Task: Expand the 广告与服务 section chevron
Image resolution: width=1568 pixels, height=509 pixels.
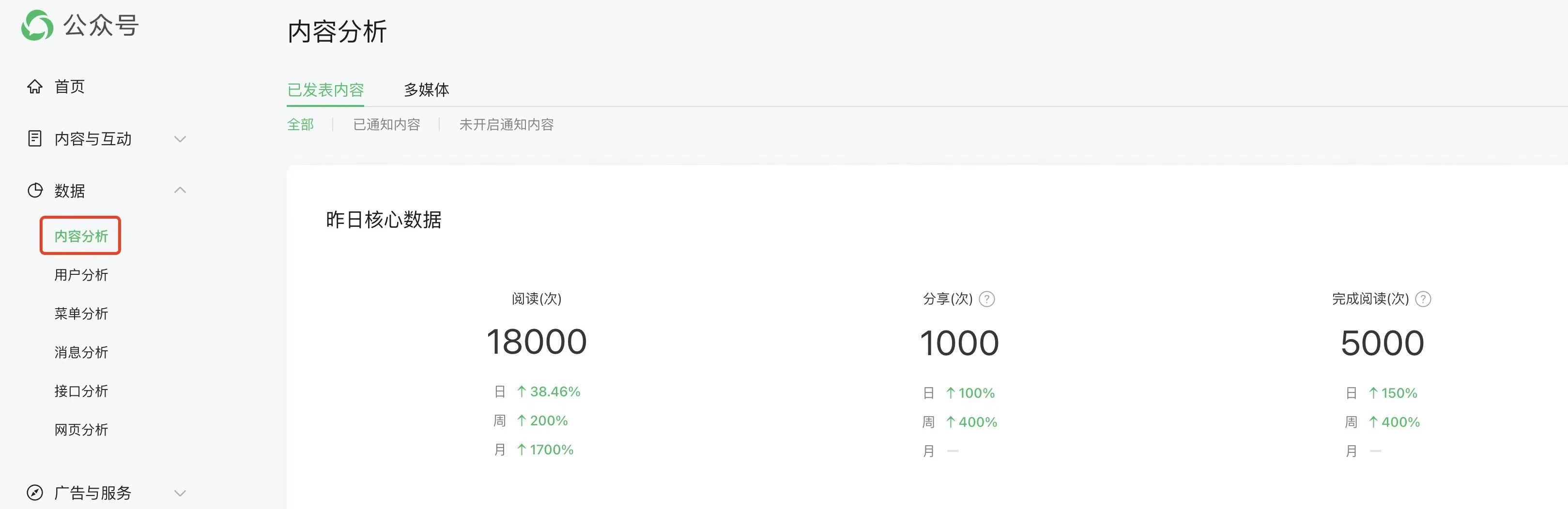Action: (180, 493)
